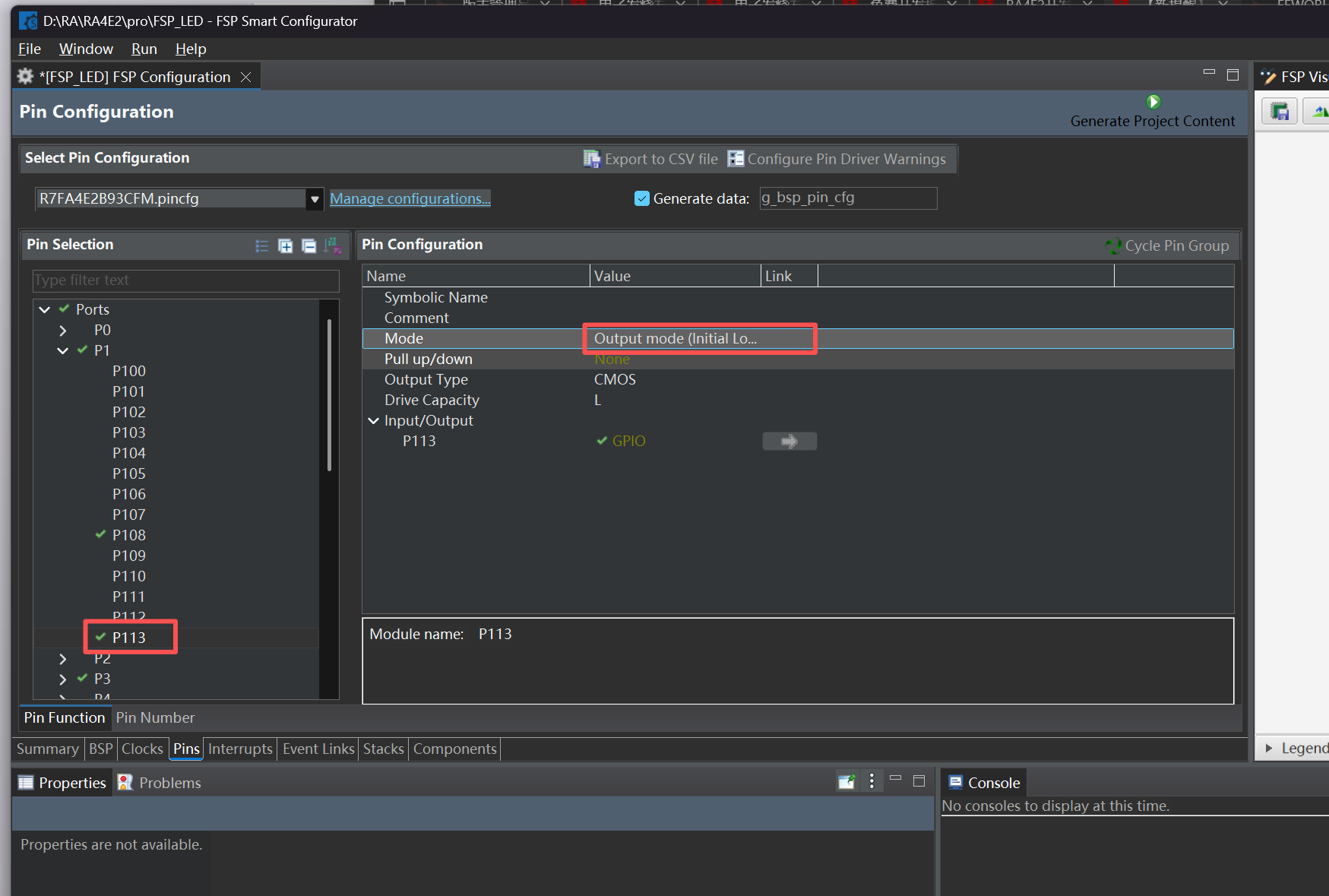Click the Export to CSV file icon
Image resolution: width=1329 pixels, height=896 pixels.
coord(592,159)
